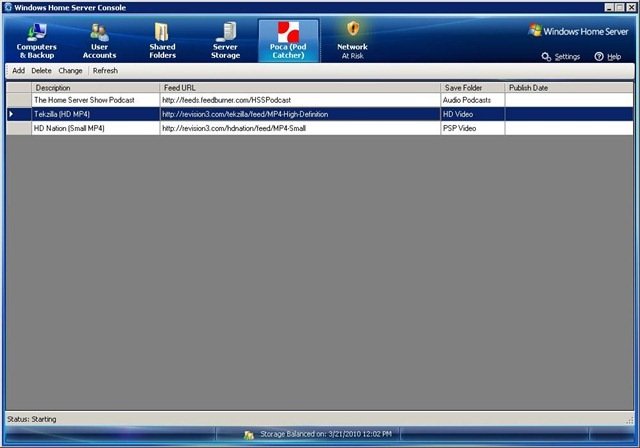
Task: Sort by Save Folder column header
Action: 473,88
